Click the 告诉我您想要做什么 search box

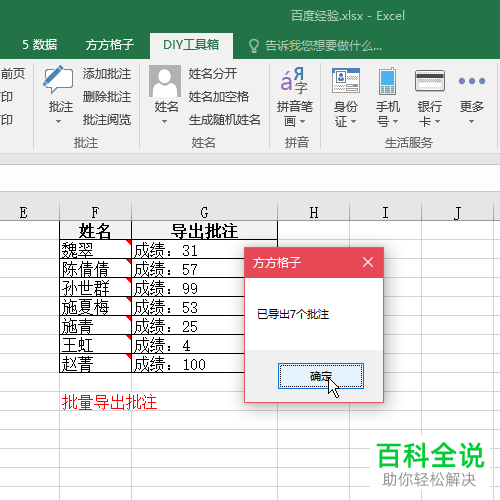[323, 46]
